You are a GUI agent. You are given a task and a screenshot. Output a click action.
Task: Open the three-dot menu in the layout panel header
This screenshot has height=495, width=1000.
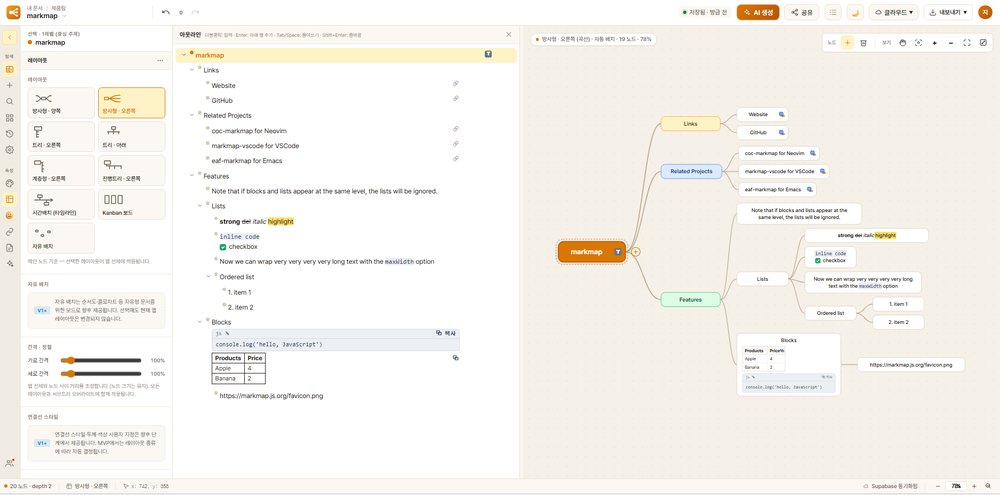pyautogui.click(x=160, y=61)
